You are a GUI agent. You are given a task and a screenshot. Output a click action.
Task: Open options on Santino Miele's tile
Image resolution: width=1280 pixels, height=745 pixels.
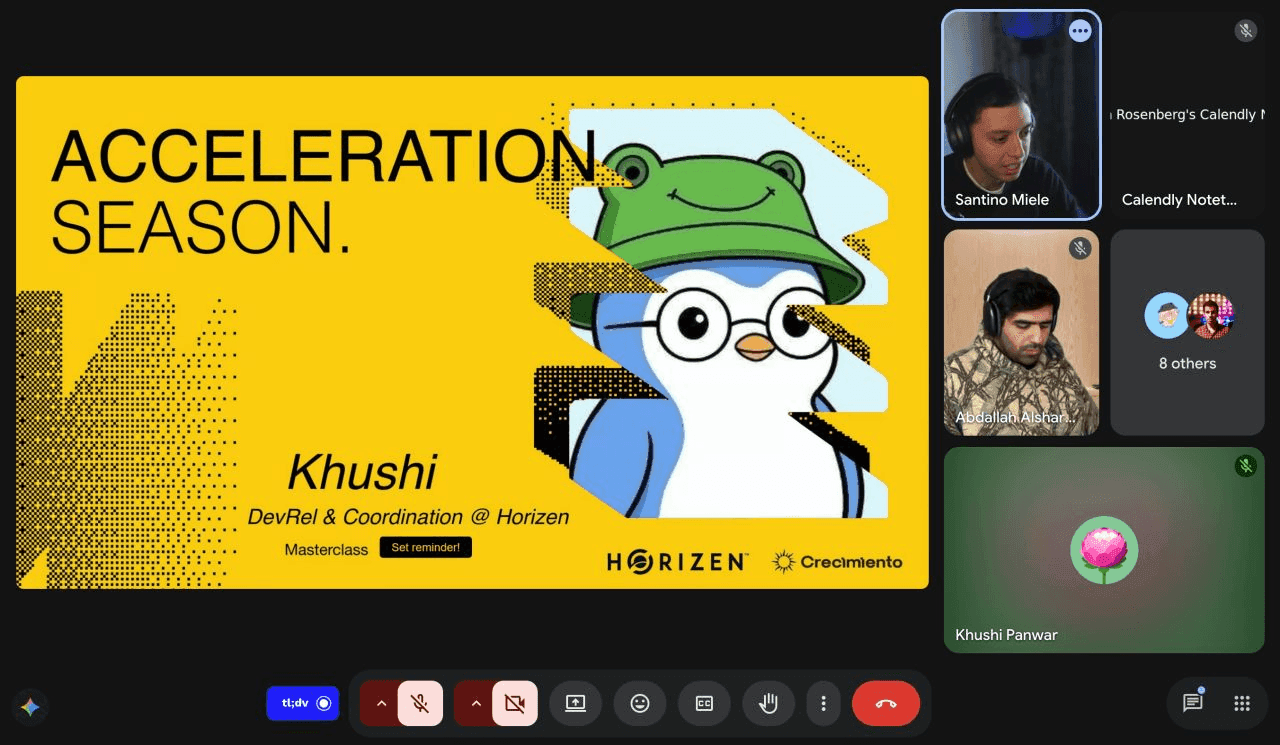(1079, 31)
